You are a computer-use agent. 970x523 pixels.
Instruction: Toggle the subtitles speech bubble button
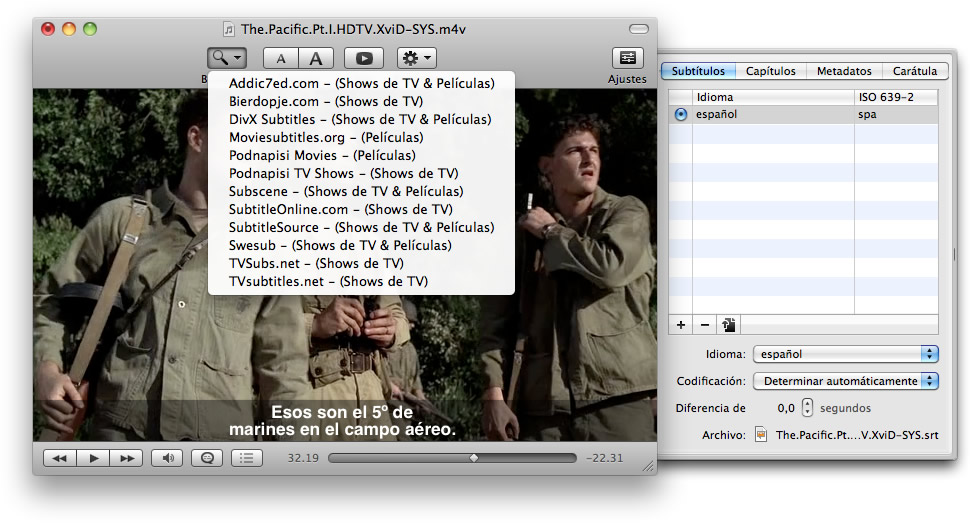(207, 458)
